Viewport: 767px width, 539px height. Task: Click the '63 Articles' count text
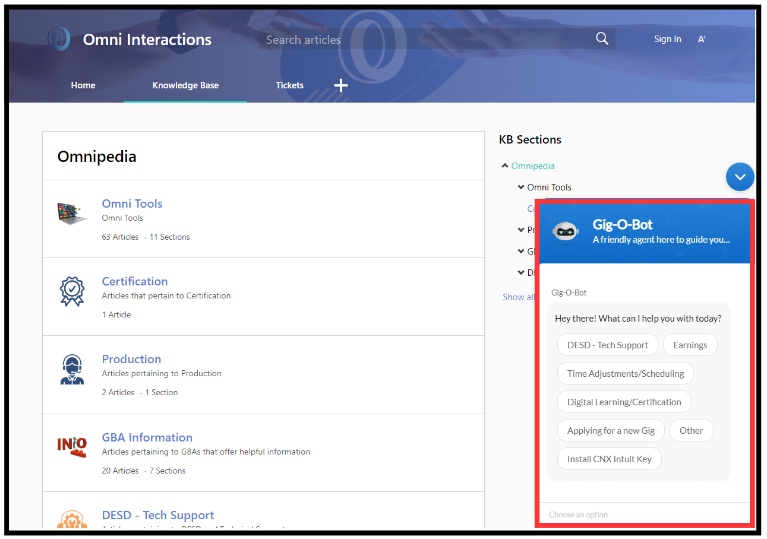(120, 237)
